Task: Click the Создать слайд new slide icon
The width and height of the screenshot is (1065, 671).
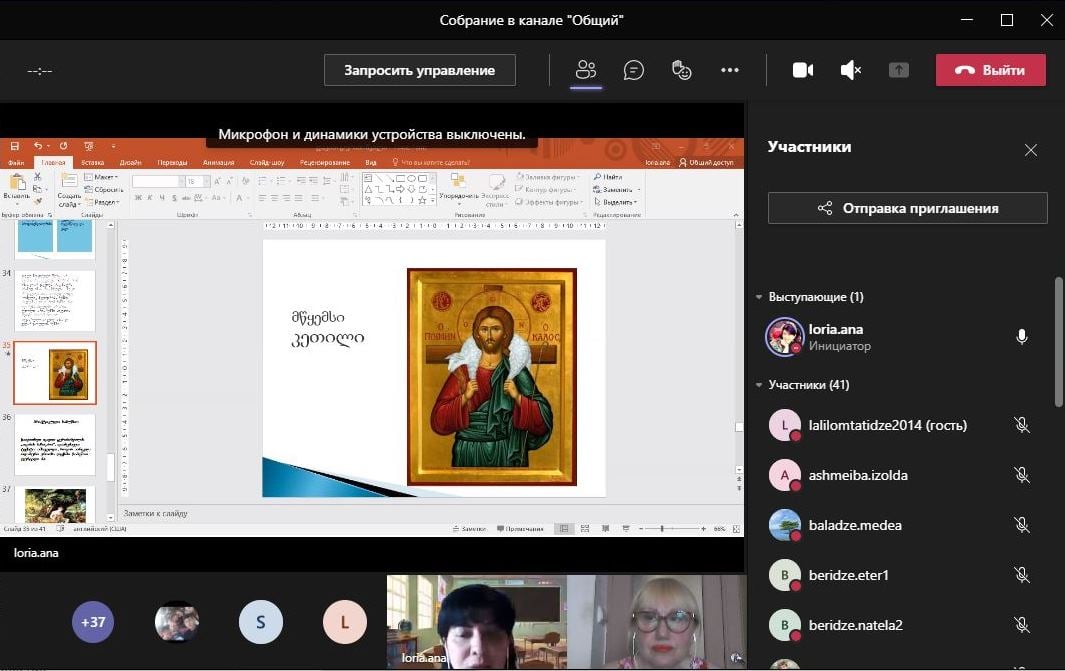Action: pyautogui.click(x=69, y=183)
